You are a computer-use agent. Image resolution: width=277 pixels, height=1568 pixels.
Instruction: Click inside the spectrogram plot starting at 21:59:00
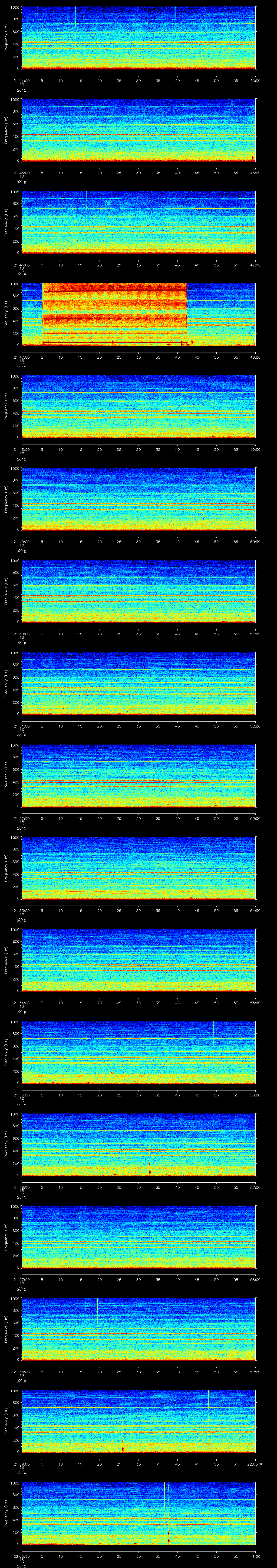139,1421
